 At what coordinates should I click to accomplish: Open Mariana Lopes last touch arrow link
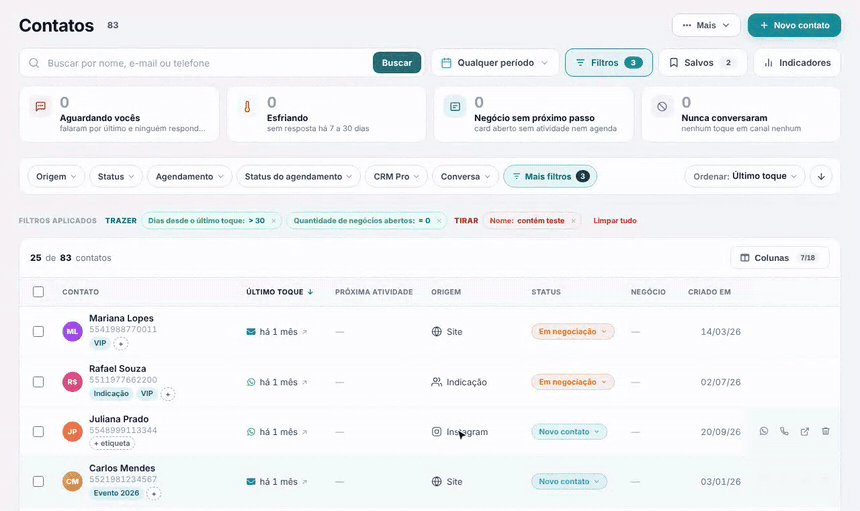coord(305,332)
